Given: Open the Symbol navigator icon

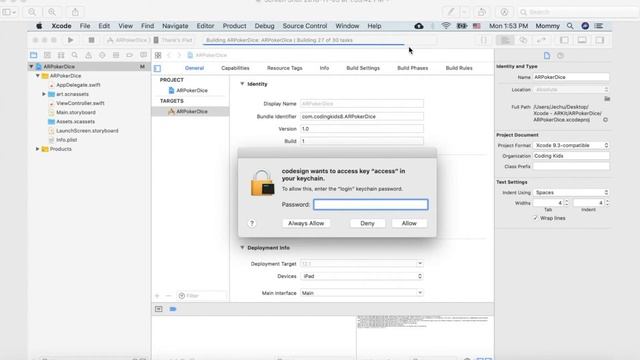Looking at the screenshot, I should click(x=61, y=55).
